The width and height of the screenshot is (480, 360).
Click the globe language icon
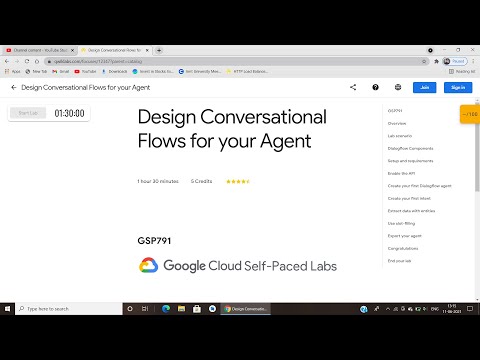pos(398,87)
